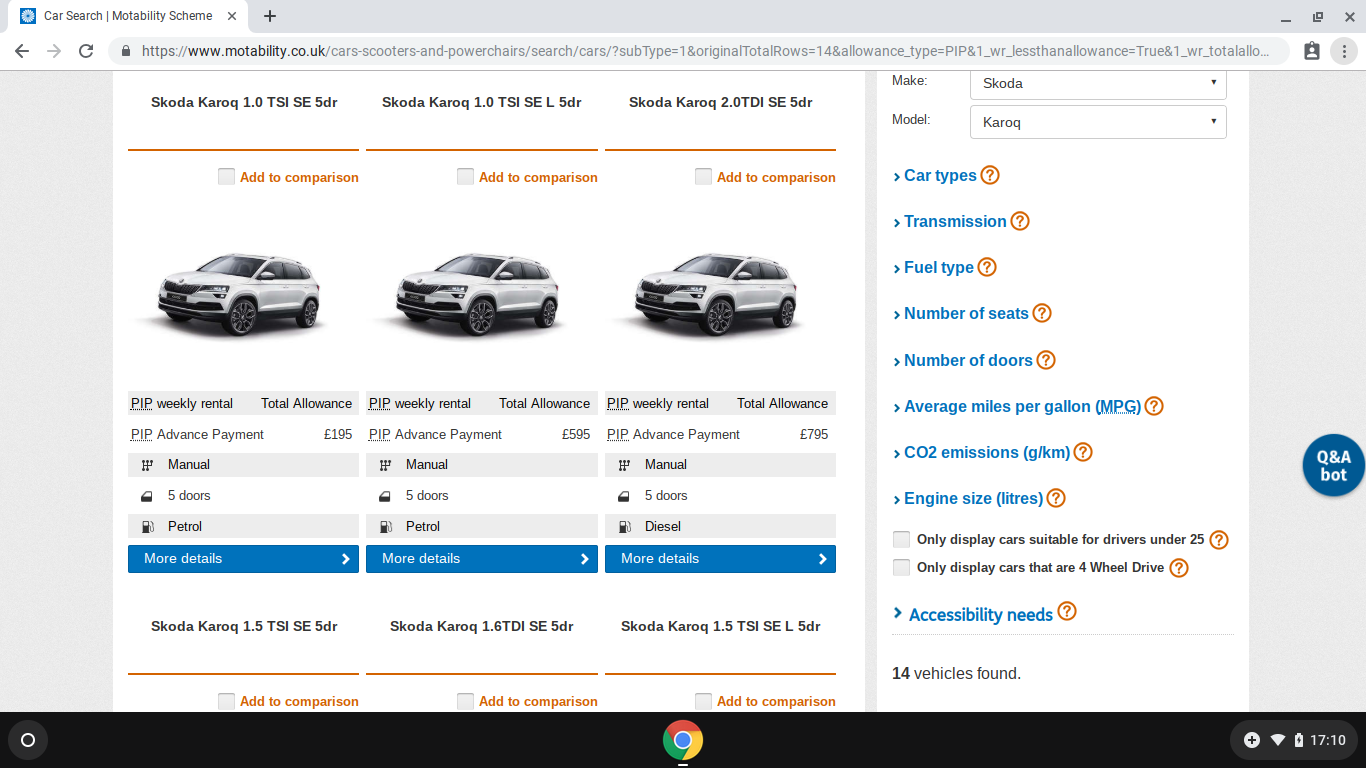Open a new browser tab
The width and height of the screenshot is (1366, 768).
pyautogui.click(x=270, y=16)
